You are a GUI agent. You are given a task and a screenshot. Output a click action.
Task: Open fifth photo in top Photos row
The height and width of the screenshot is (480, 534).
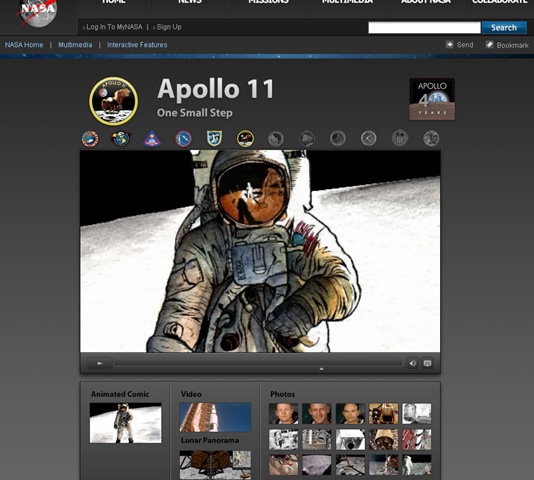(x=417, y=414)
